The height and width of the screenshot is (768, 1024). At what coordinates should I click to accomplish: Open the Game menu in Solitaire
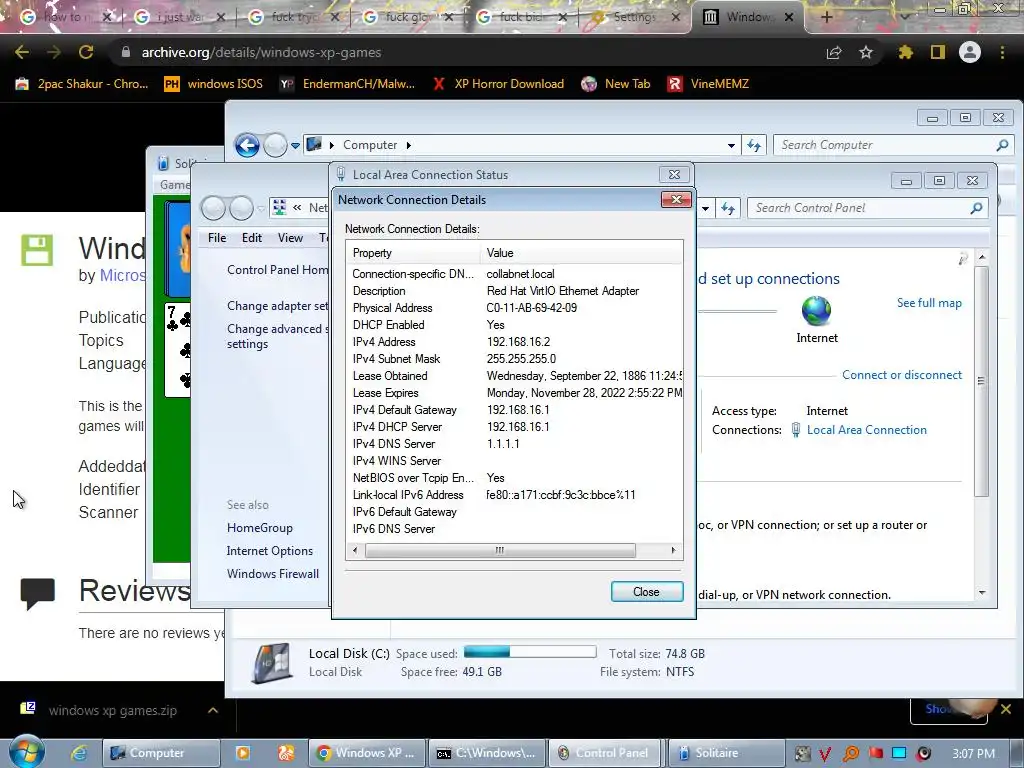pyautogui.click(x=174, y=185)
